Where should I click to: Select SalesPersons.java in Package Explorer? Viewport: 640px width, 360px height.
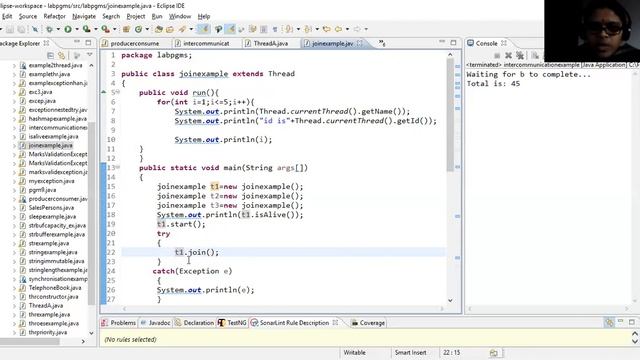(51, 208)
